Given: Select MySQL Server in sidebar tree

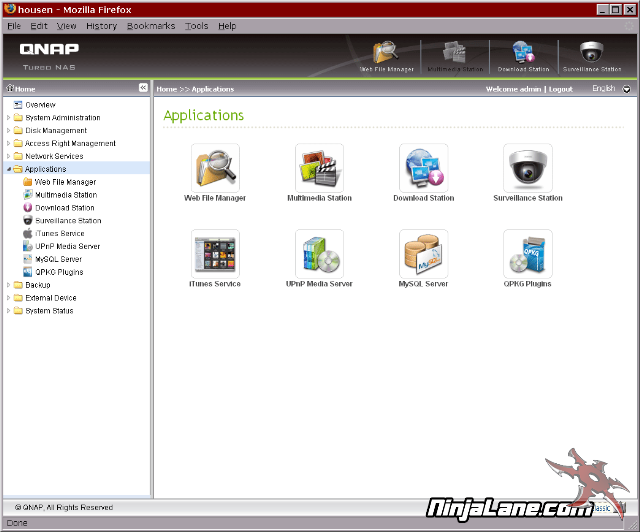Looking at the screenshot, I should click(58, 259).
